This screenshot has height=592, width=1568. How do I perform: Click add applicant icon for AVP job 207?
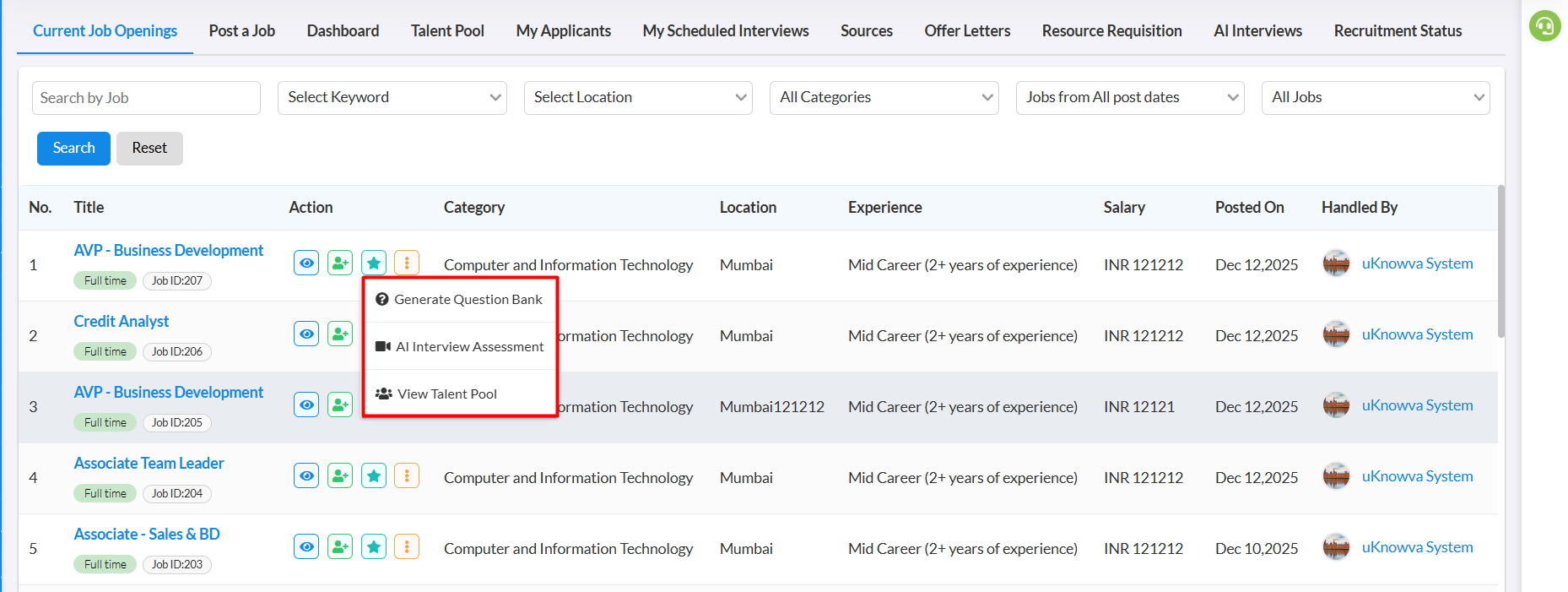point(340,263)
